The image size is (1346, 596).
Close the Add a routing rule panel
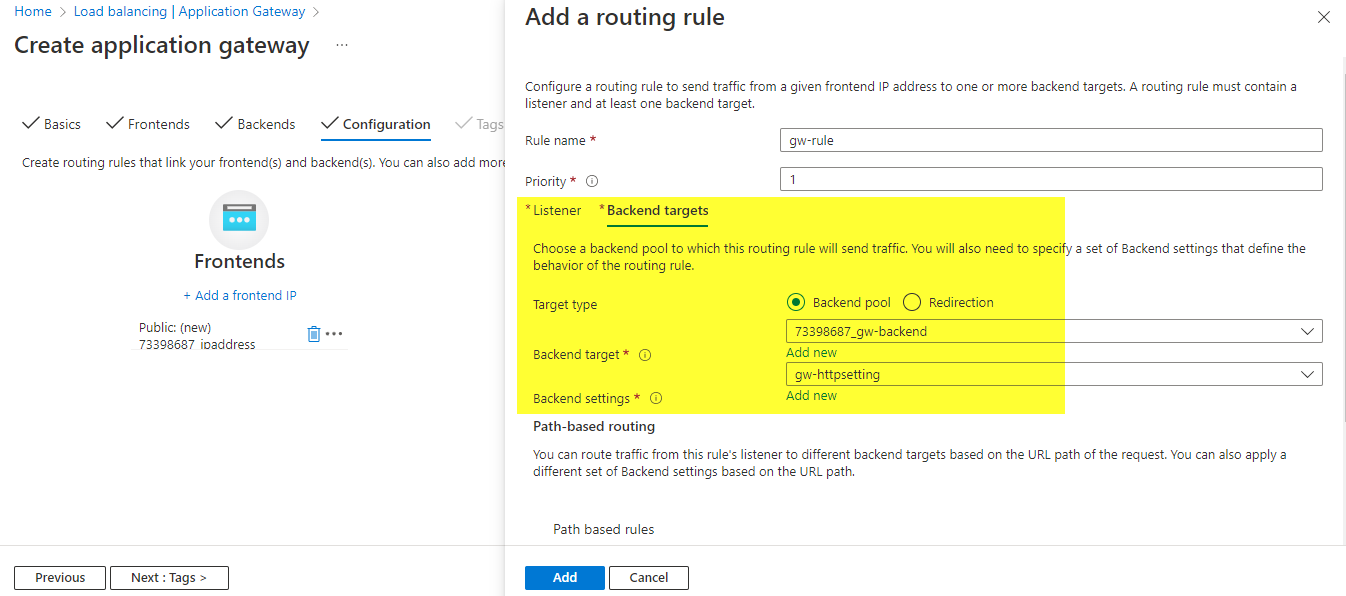click(1324, 17)
